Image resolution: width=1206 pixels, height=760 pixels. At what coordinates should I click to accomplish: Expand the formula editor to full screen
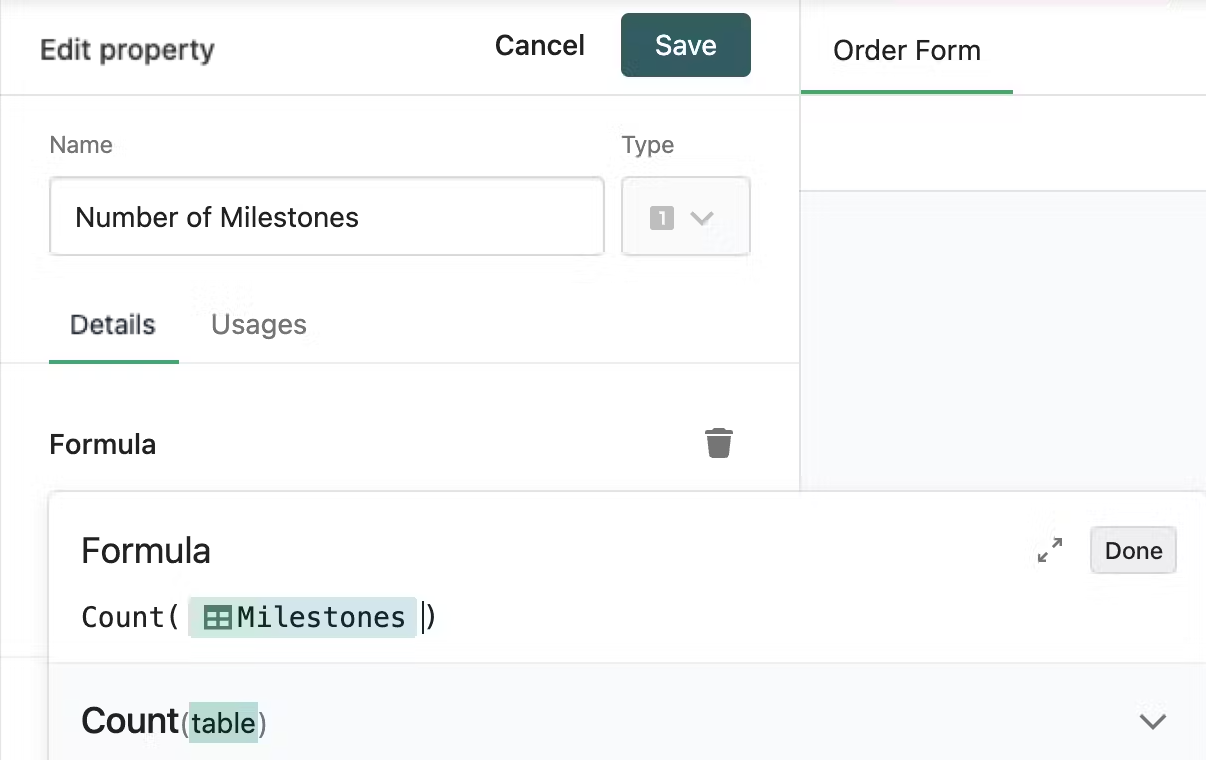pyautogui.click(x=1050, y=550)
